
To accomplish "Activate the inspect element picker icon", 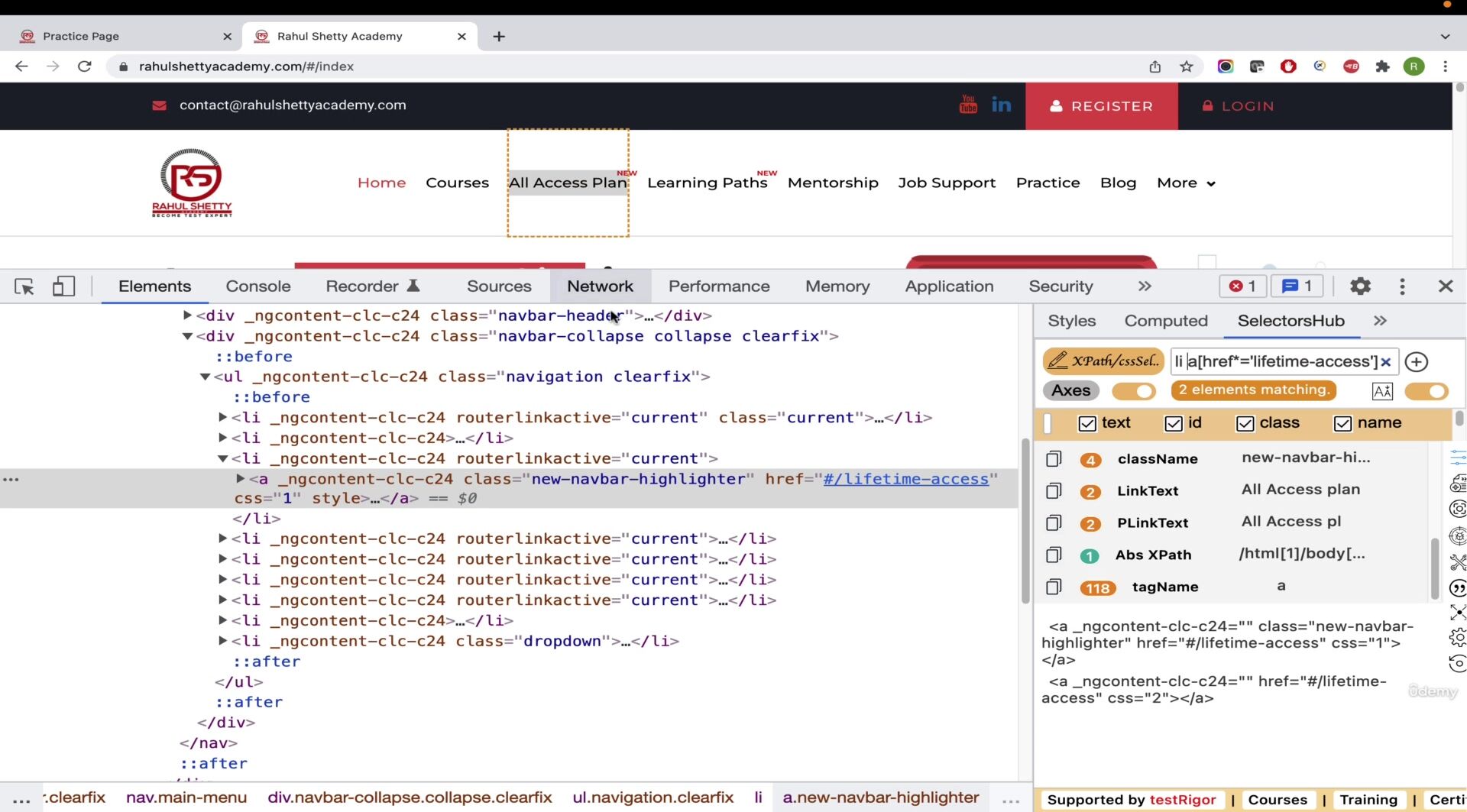I will [x=24, y=286].
